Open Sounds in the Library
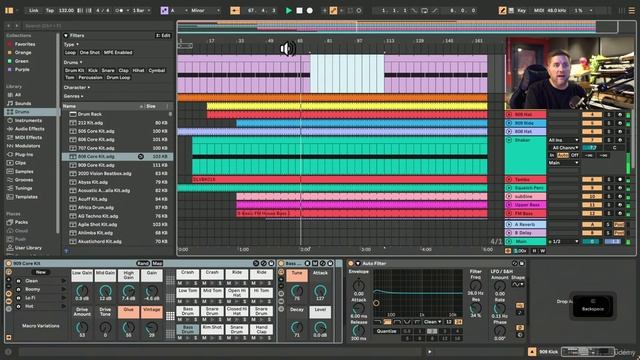 (x=23, y=103)
